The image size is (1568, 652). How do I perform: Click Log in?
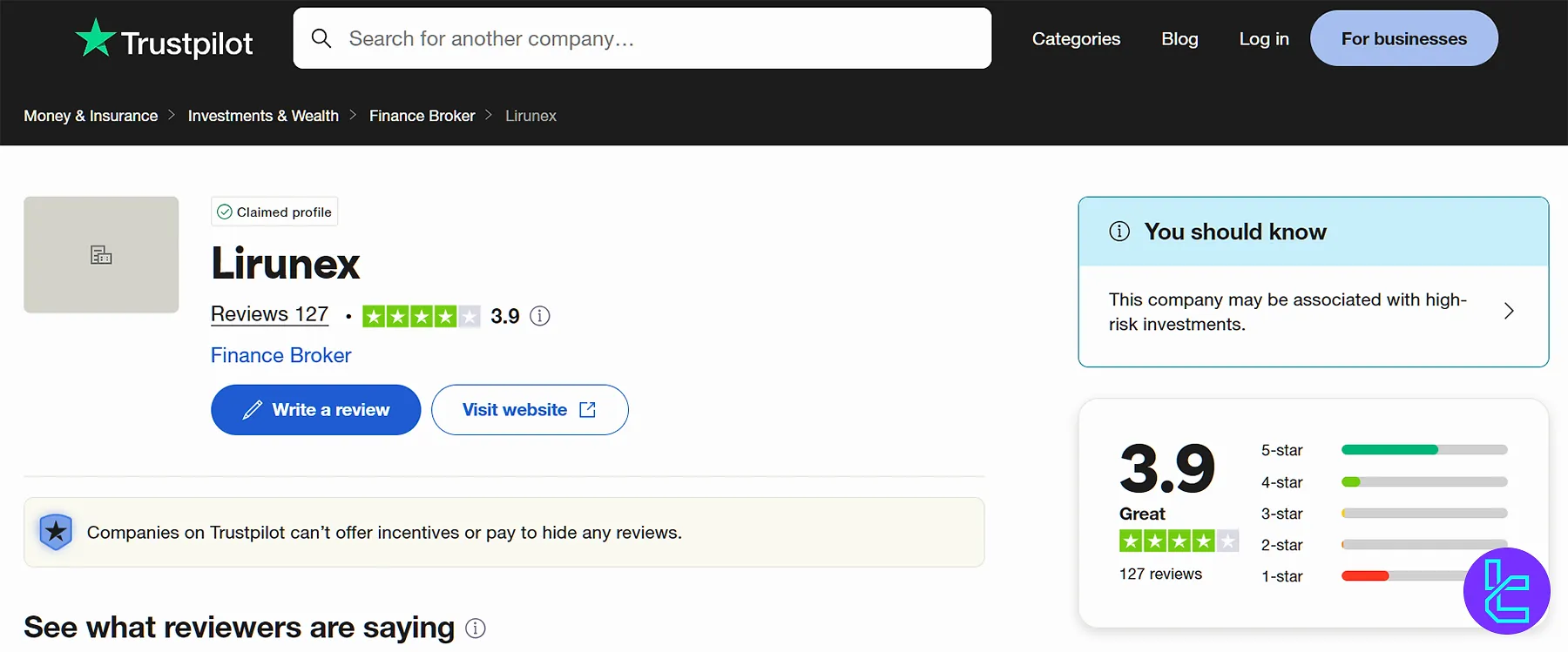1264,38
